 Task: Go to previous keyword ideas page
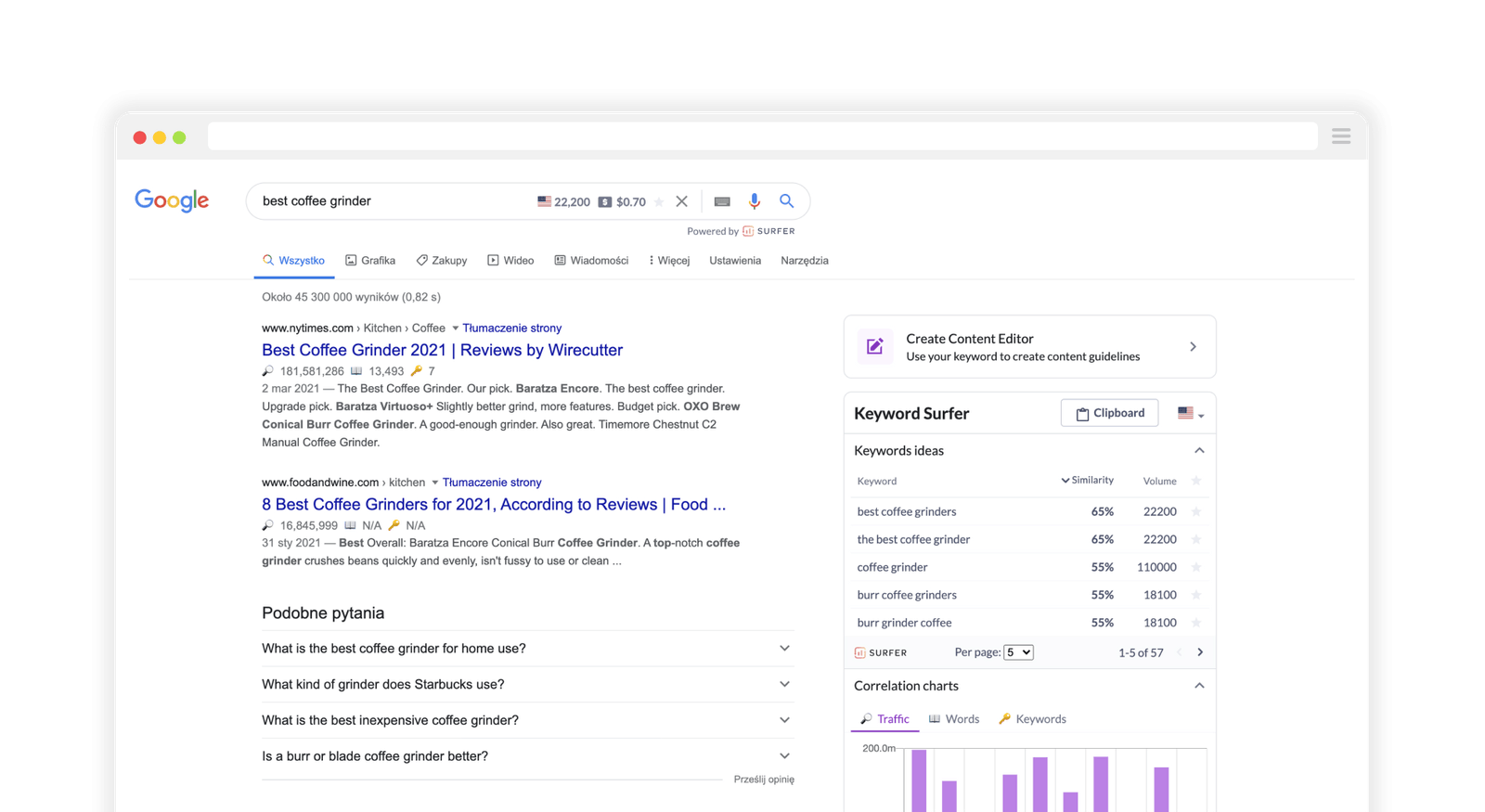pyautogui.click(x=1180, y=652)
